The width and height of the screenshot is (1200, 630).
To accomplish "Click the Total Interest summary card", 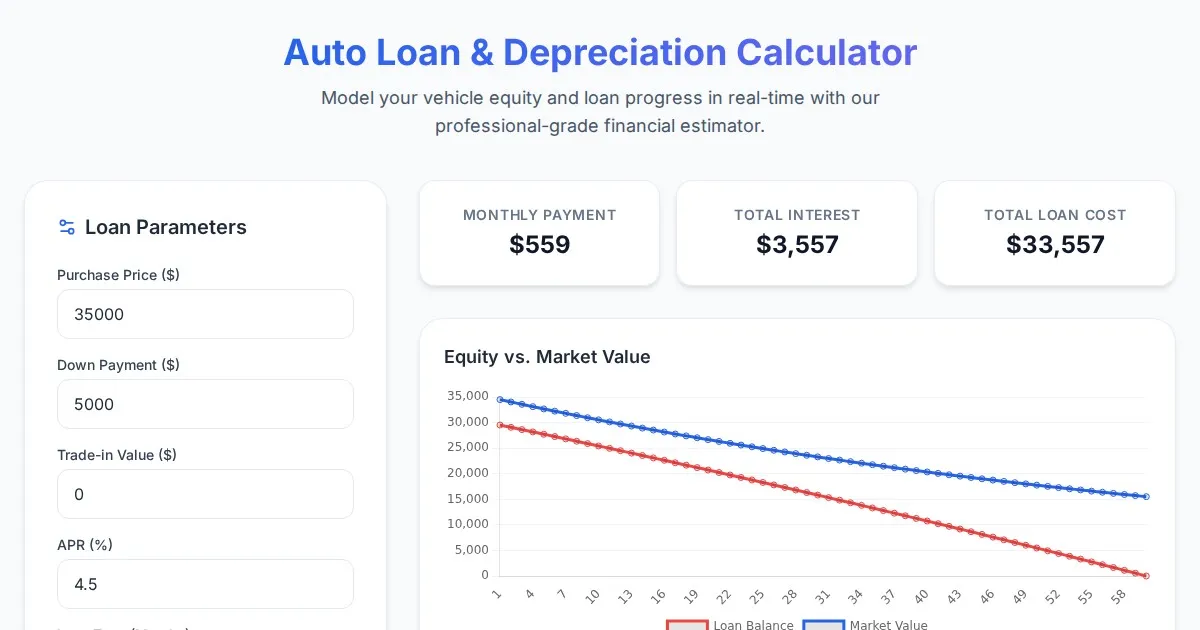I will tap(796, 233).
